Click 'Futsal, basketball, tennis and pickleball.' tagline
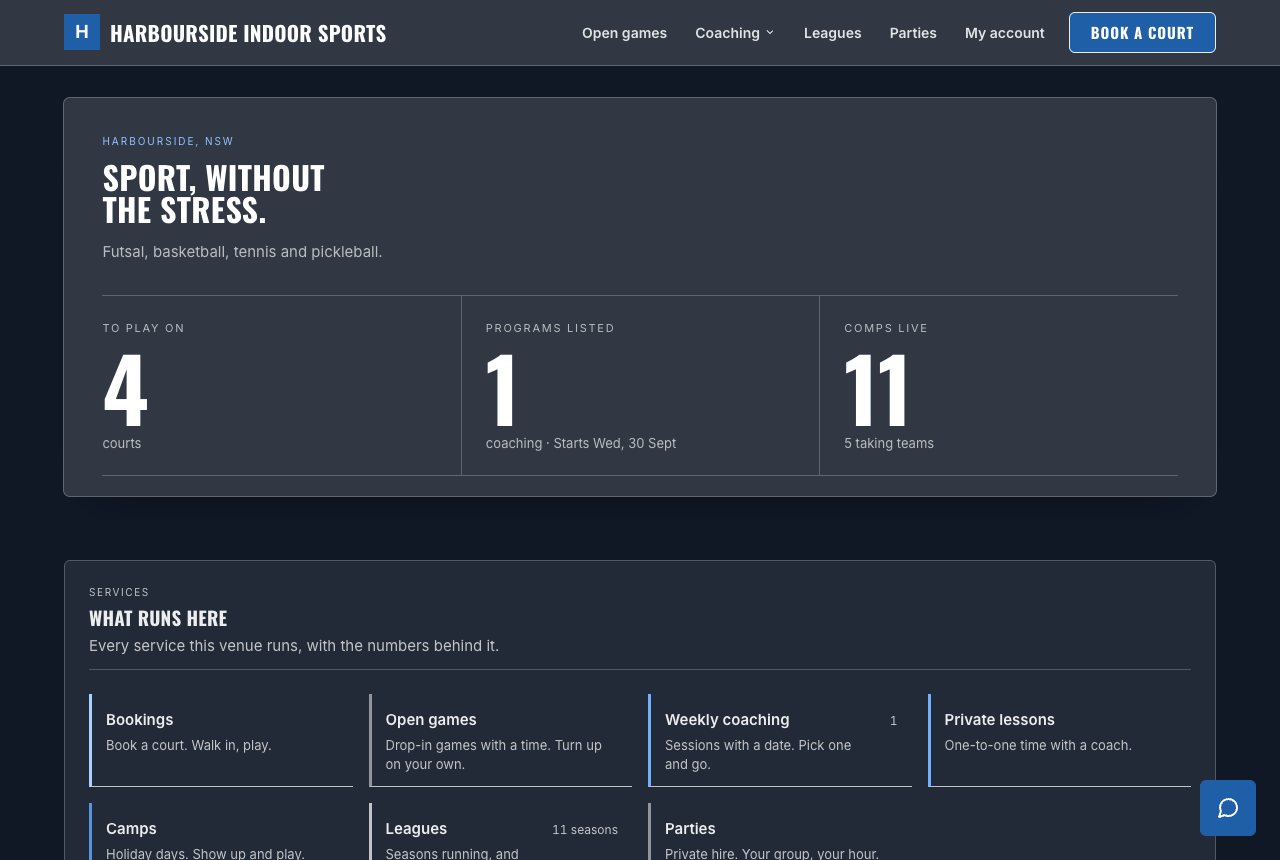The height and width of the screenshot is (860, 1280). tap(242, 252)
